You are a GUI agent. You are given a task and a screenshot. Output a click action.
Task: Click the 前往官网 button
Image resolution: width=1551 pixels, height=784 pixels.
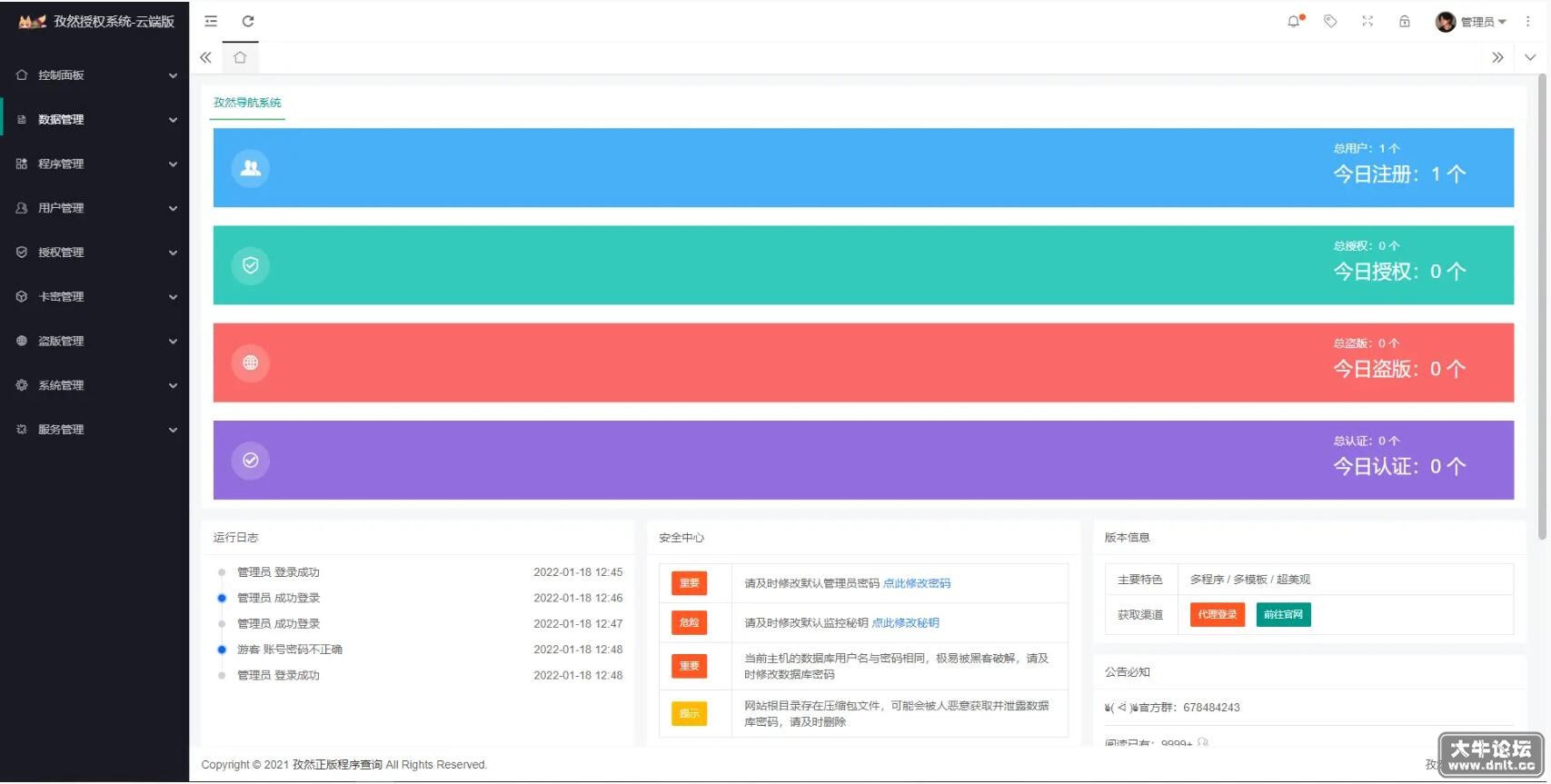tap(1284, 615)
